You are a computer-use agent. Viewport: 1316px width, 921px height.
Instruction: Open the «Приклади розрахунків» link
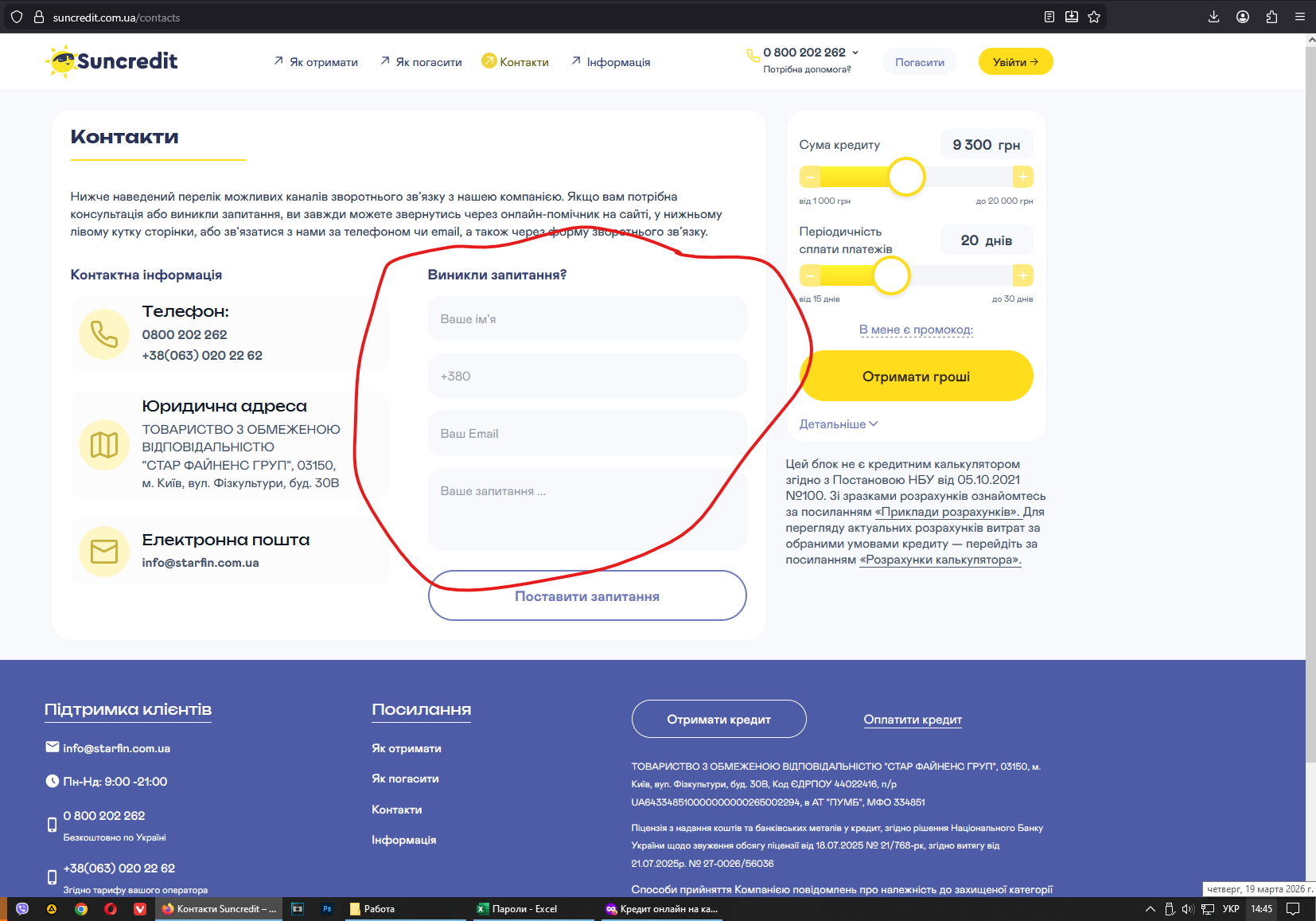[948, 512]
